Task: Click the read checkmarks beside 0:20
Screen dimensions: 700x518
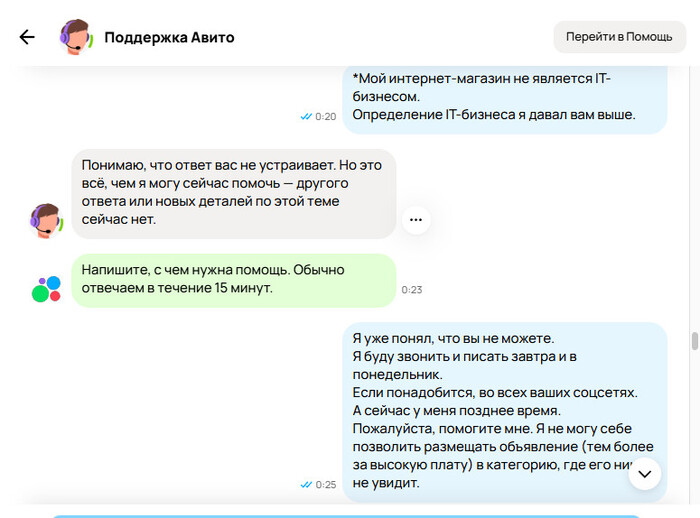Action: point(306,117)
